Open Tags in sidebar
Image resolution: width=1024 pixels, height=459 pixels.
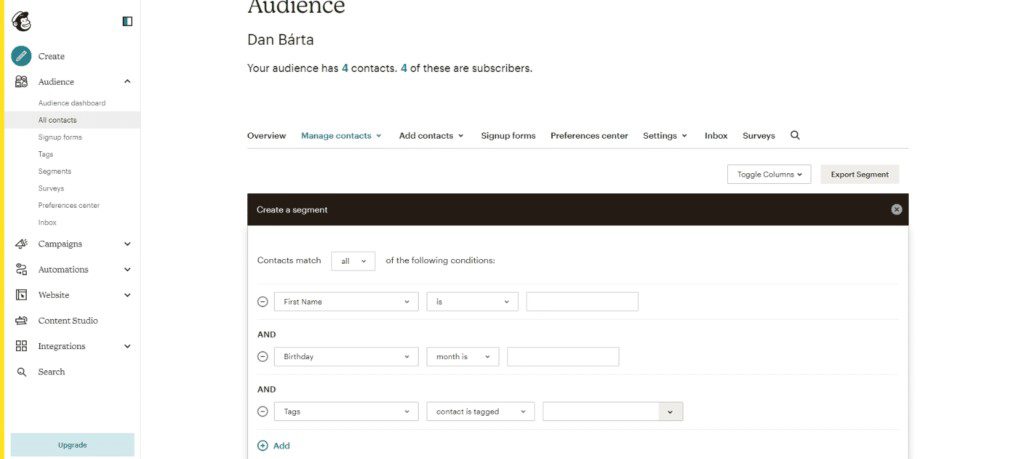[46, 154]
